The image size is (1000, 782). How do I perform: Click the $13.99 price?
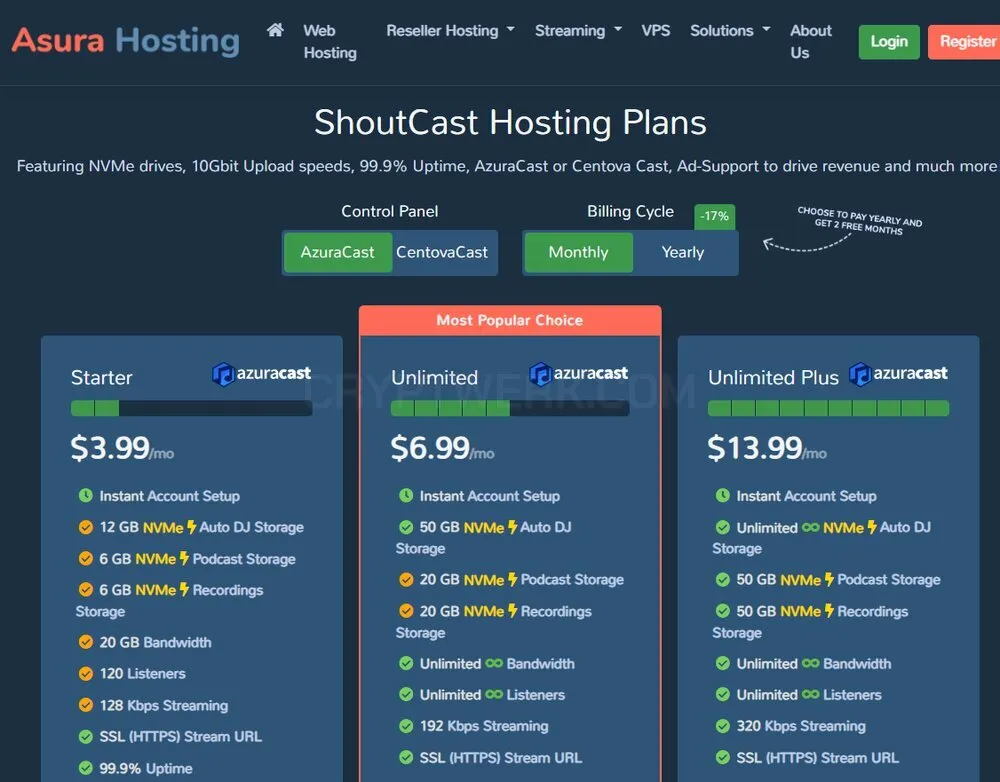click(x=755, y=448)
